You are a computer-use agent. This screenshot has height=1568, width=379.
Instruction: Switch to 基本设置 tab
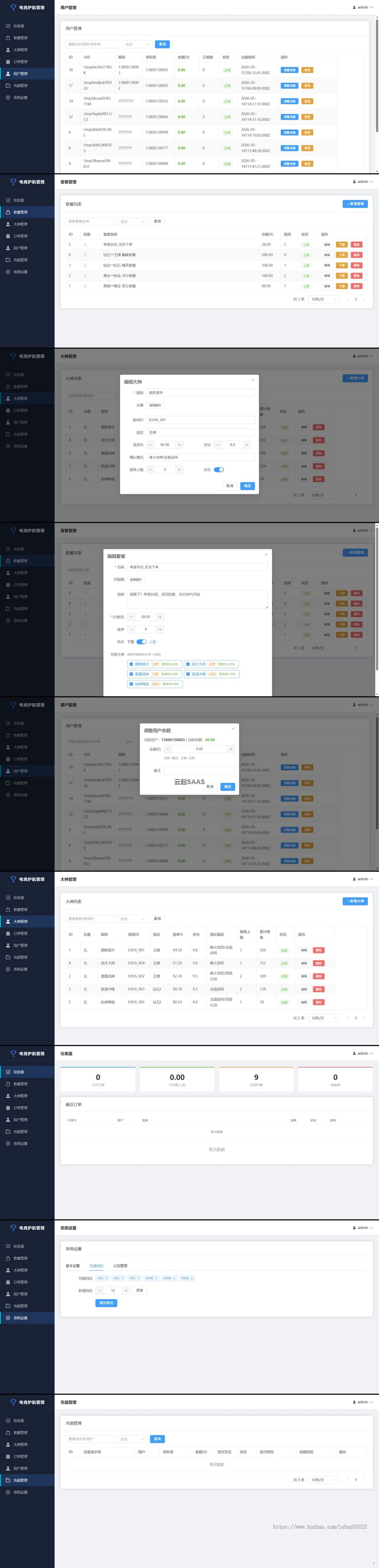point(73,1265)
